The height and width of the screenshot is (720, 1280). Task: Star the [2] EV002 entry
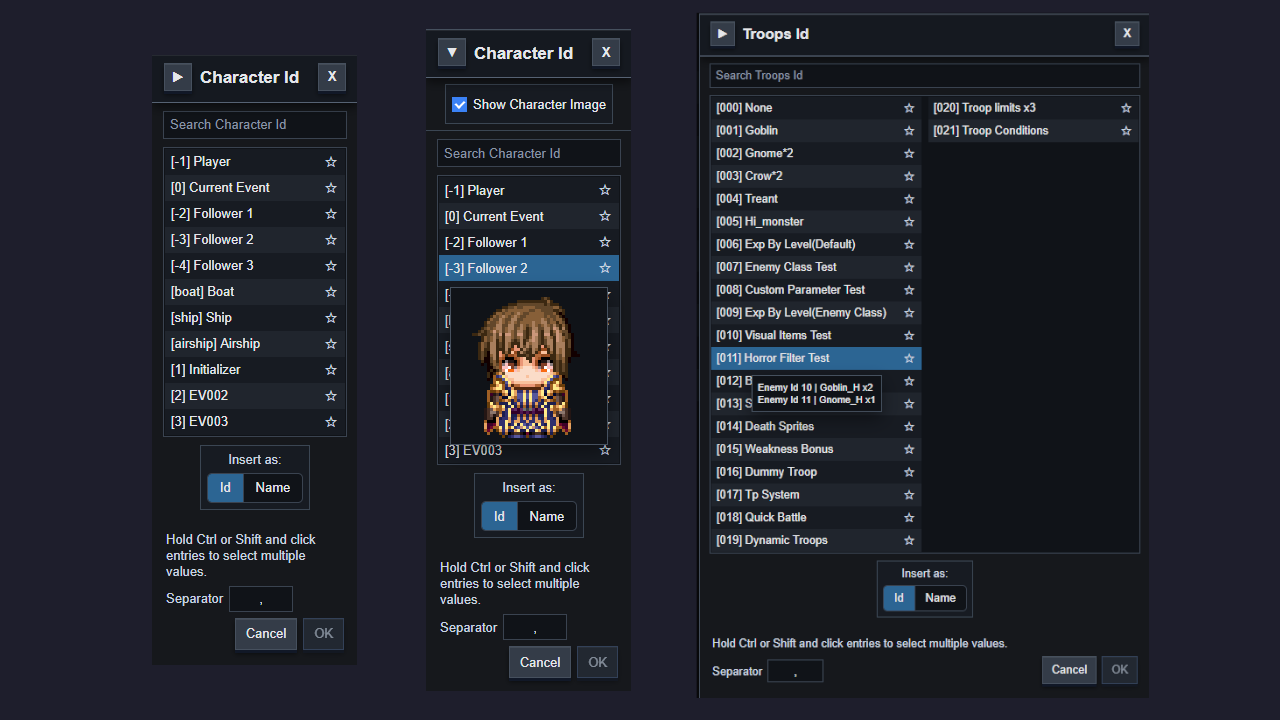pyautogui.click(x=331, y=396)
